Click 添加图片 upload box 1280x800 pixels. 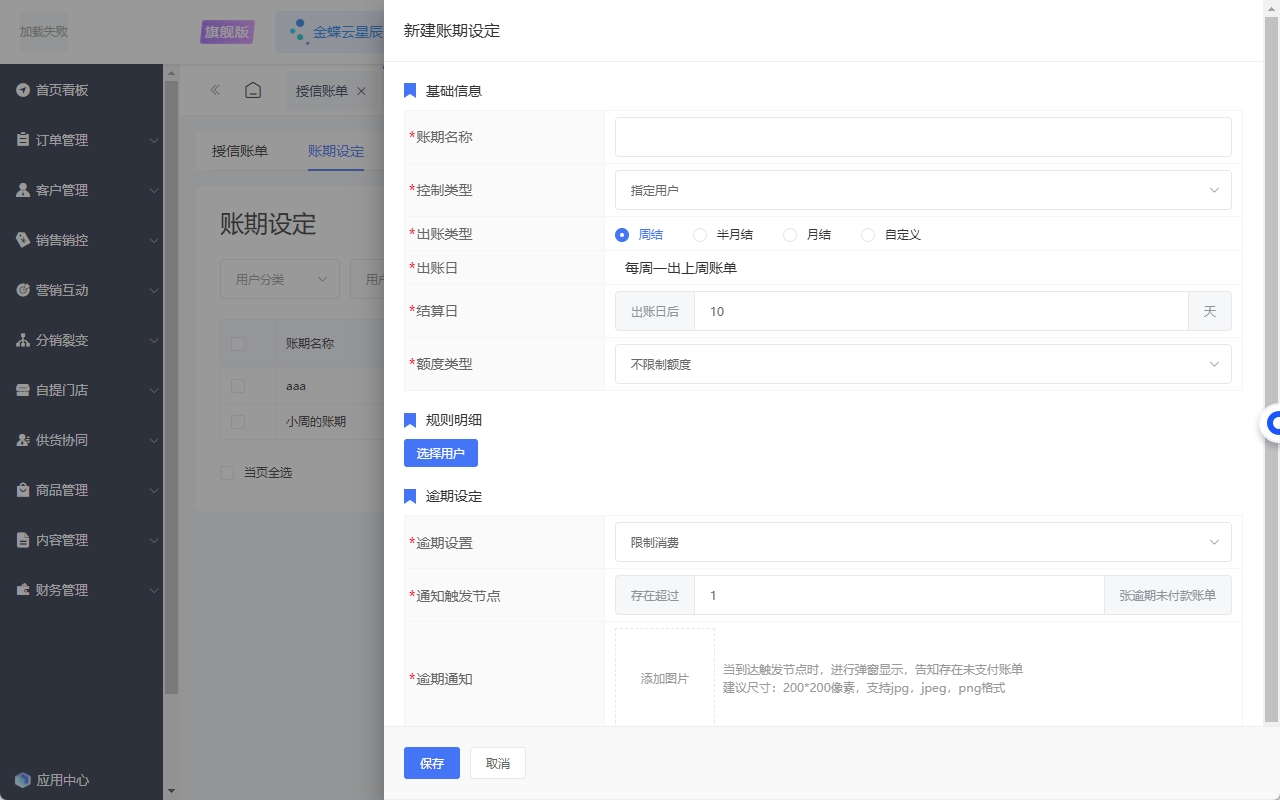click(x=665, y=677)
